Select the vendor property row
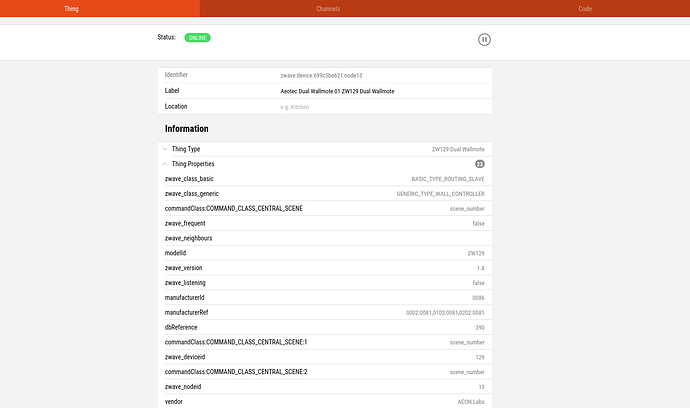 325,401
